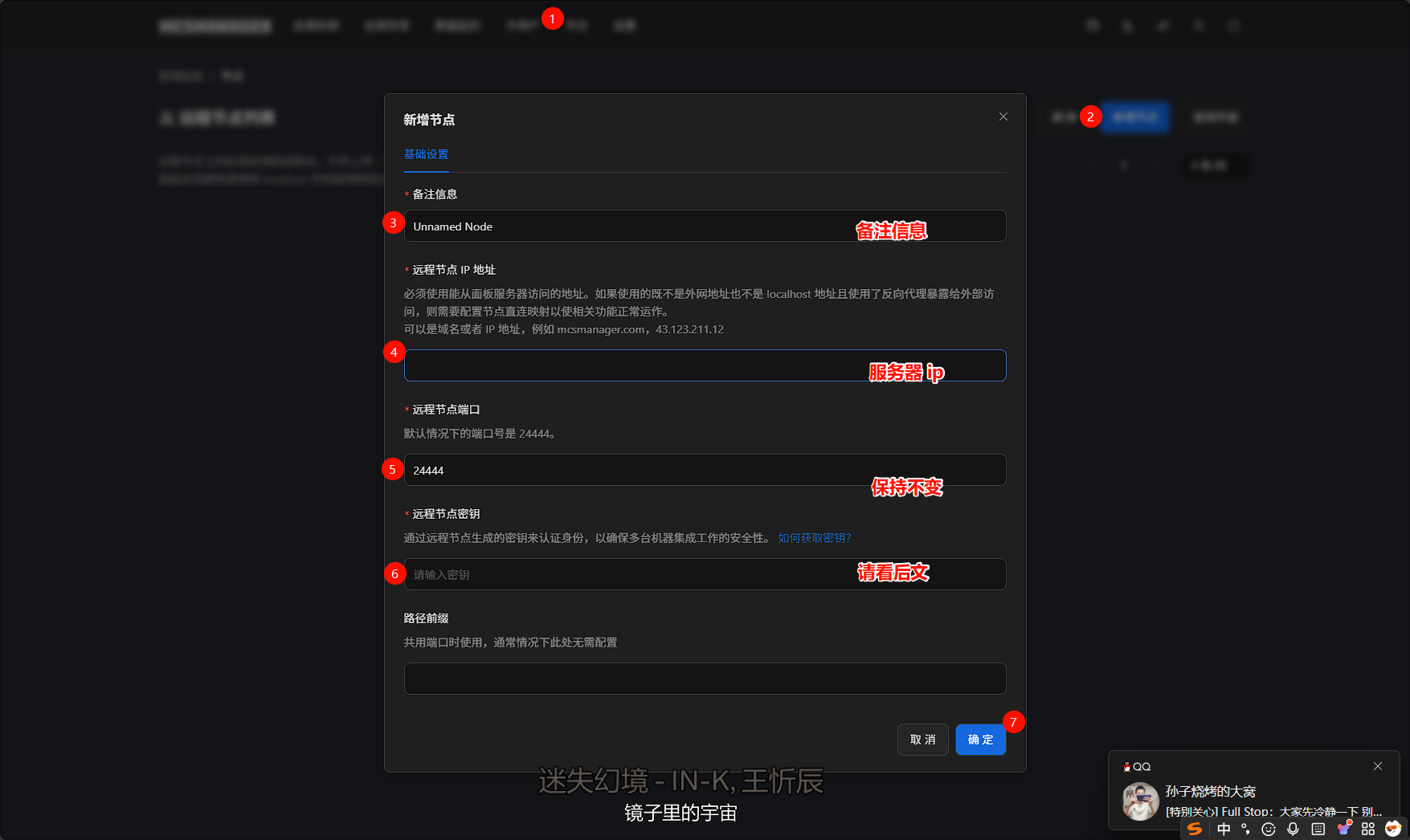
Task: Click the Sogou S logo icon
Action: point(1195,829)
